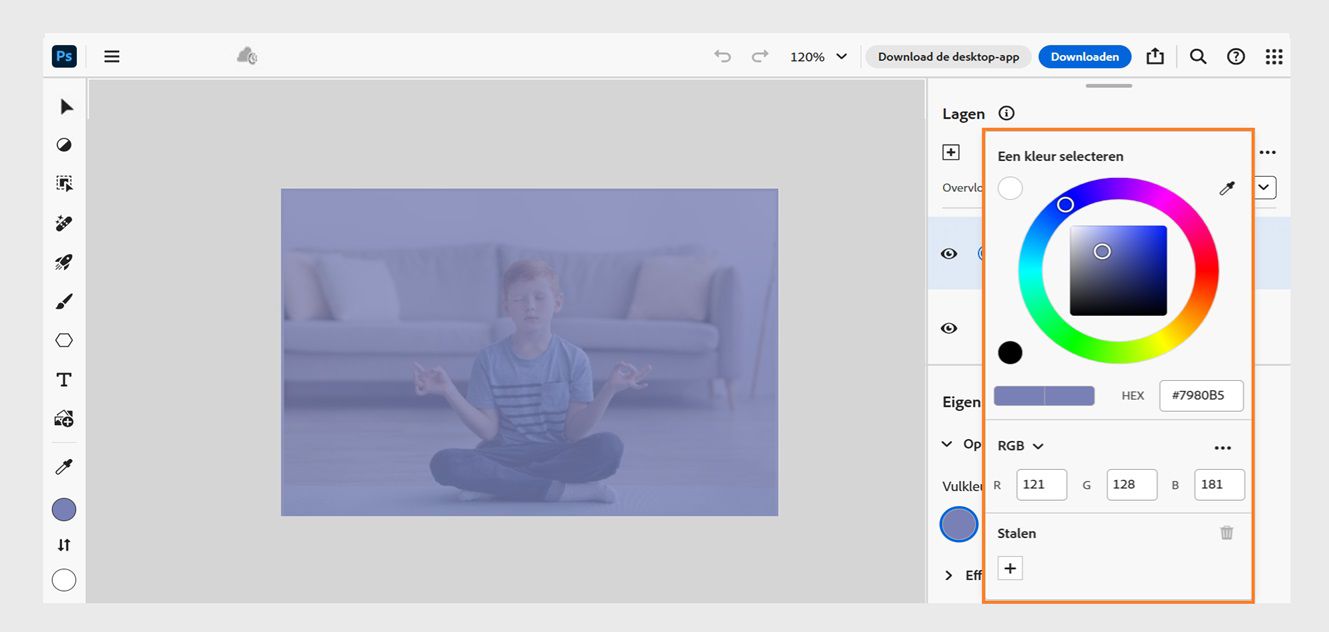The image size is (1329, 632).
Task: Delete swatch with trash icon
Action: 1226,533
